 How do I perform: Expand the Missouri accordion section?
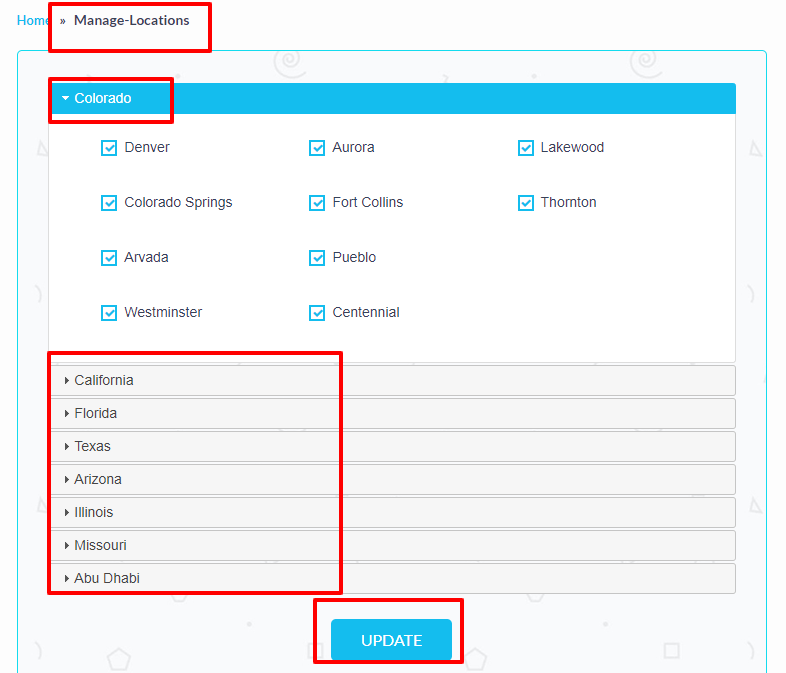coord(100,546)
